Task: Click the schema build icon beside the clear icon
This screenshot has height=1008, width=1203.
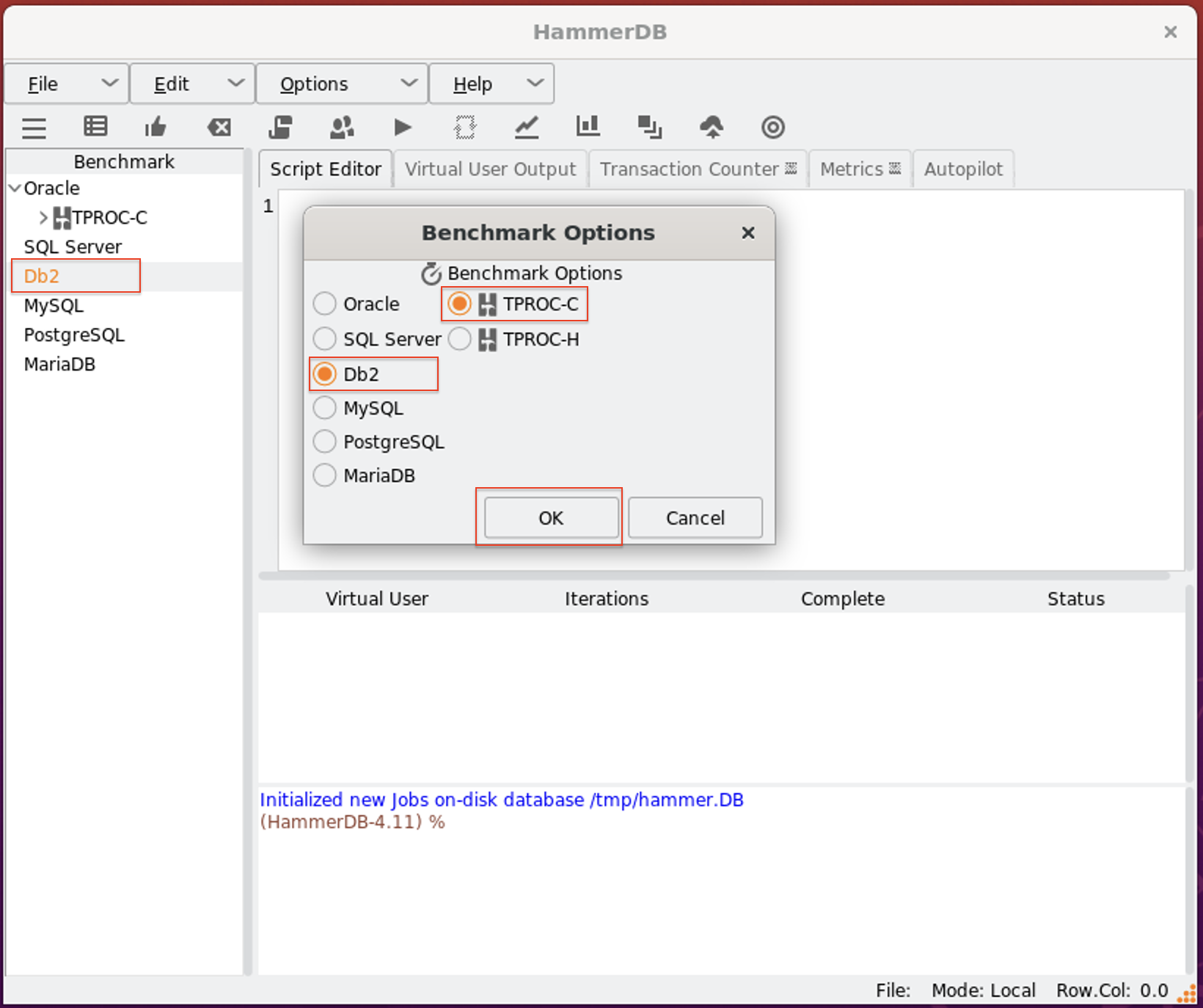Action: 280,127
